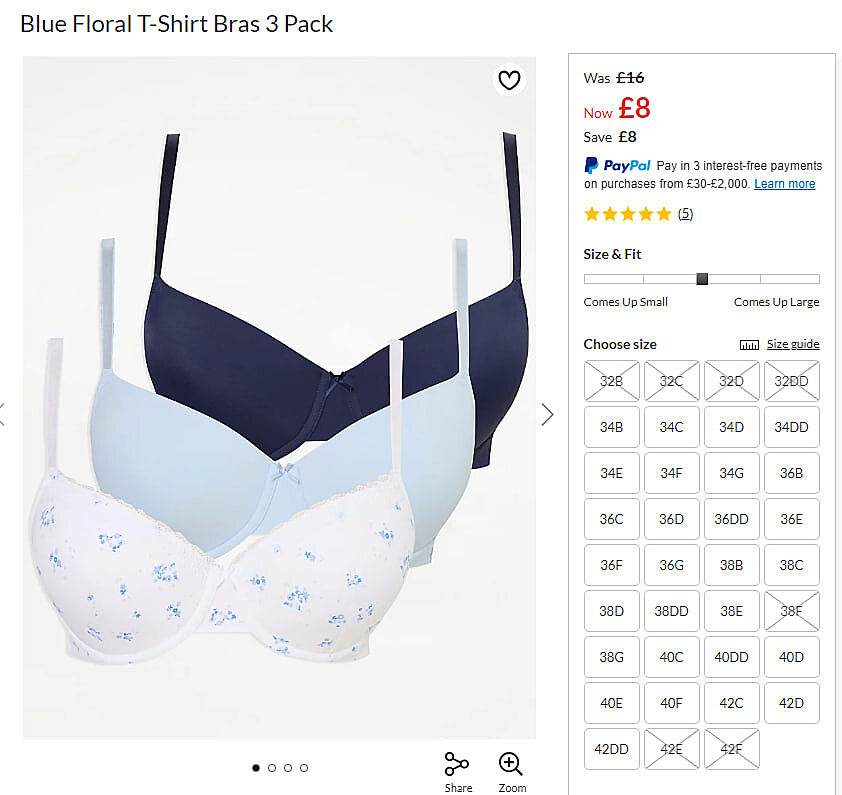Select the second image carousel dot
The height and width of the screenshot is (795, 842).
coord(272,768)
